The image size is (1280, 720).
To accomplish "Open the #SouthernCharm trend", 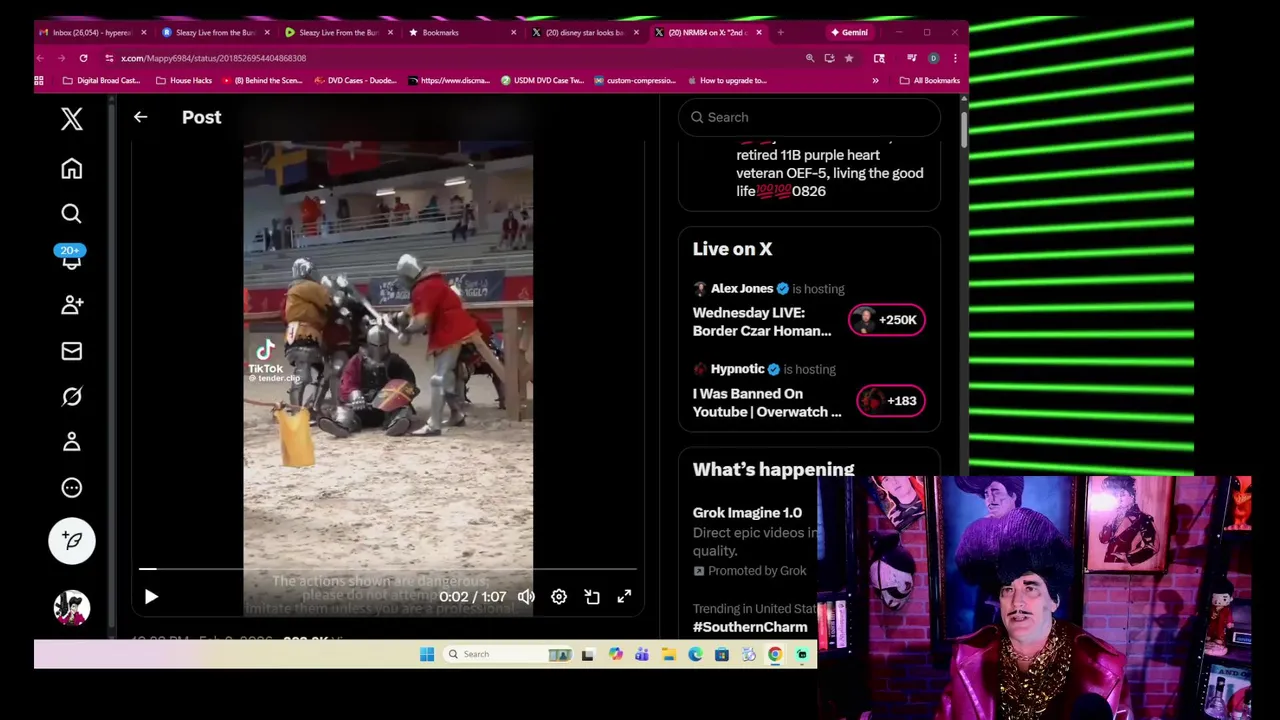I will point(750,627).
